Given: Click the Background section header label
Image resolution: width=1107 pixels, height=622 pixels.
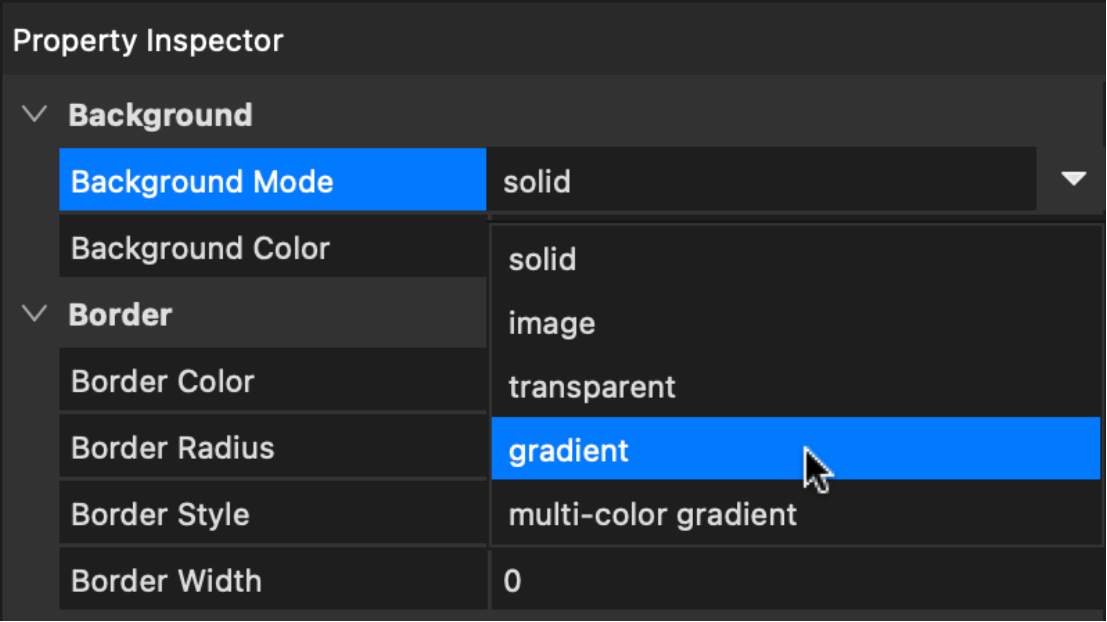Looking at the screenshot, I should tap(160, 115).
